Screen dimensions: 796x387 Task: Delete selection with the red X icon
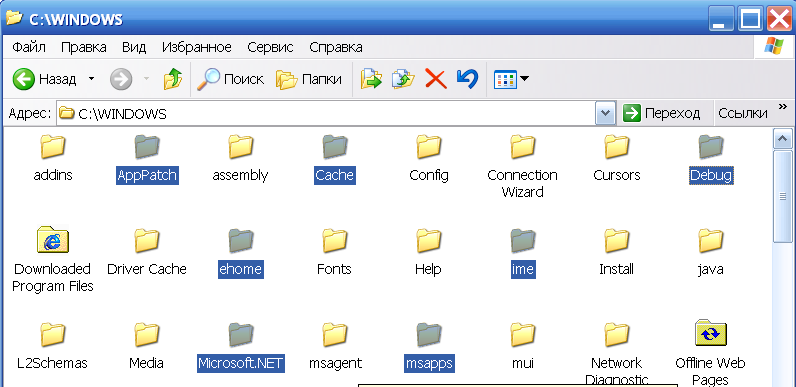pyautogui.click(x=436, y=79)
